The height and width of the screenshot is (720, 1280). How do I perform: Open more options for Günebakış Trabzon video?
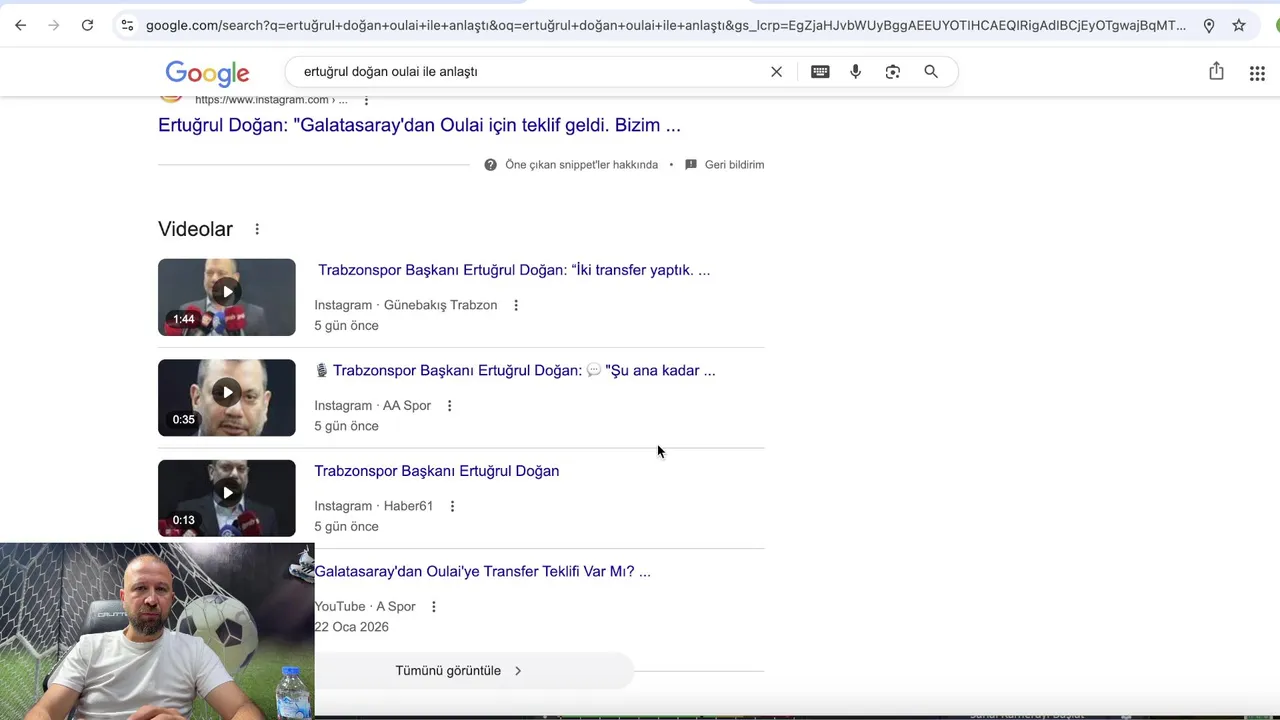pos(516,305)
